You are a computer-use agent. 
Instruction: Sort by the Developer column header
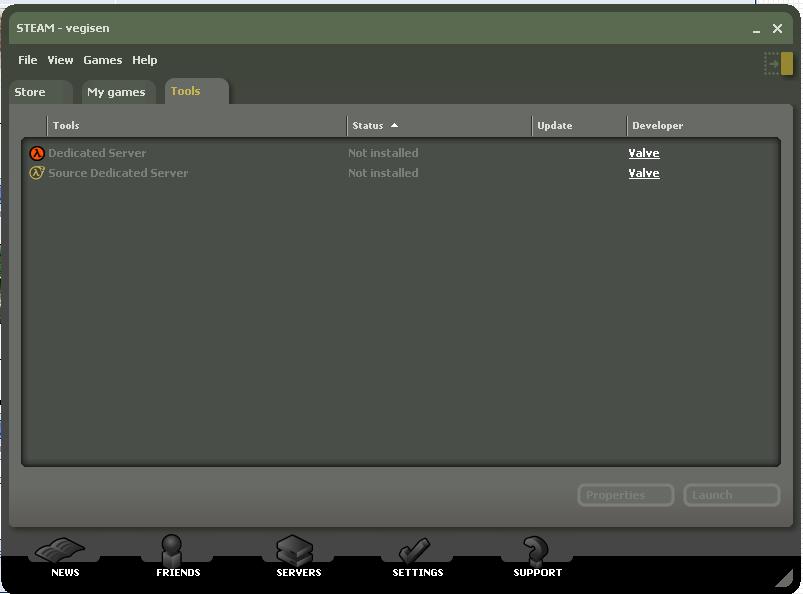(704, 125)
